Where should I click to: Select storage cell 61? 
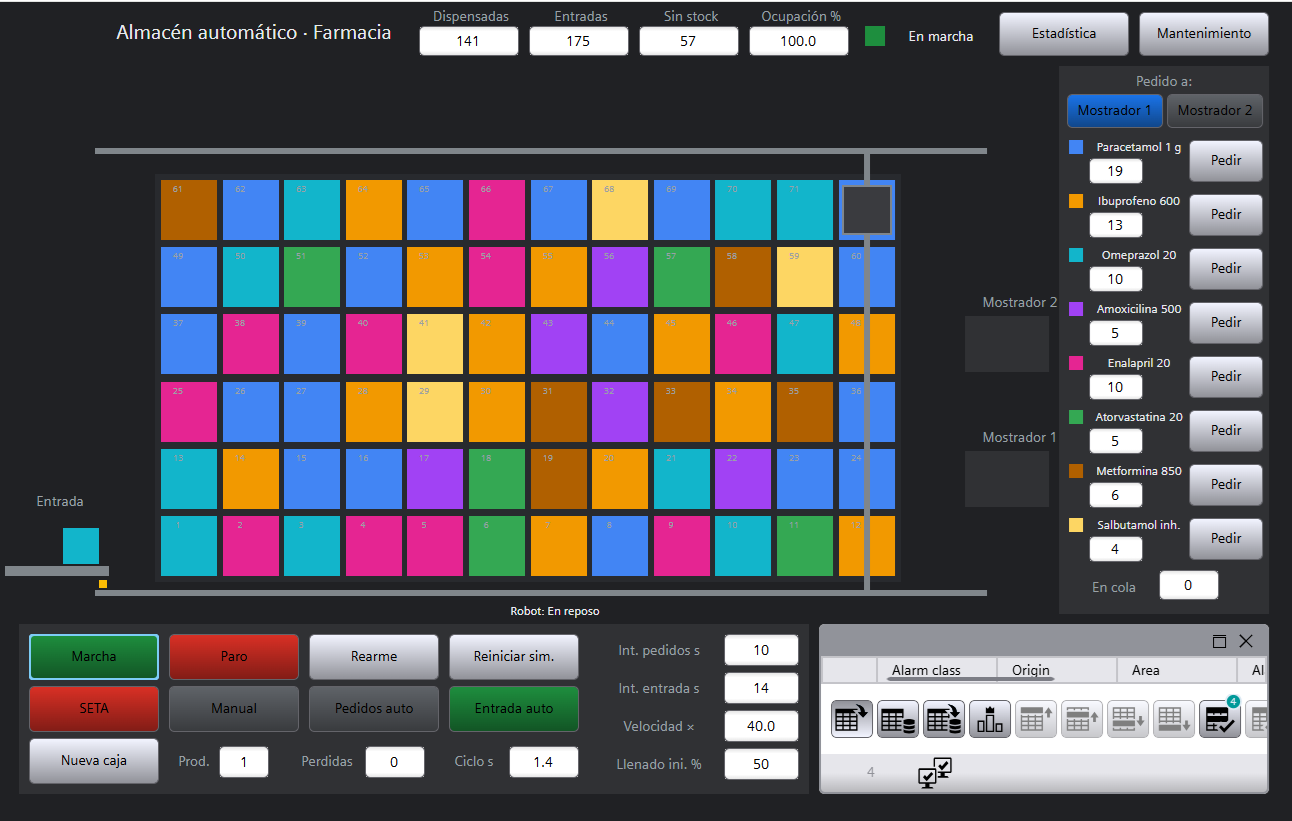189,210
